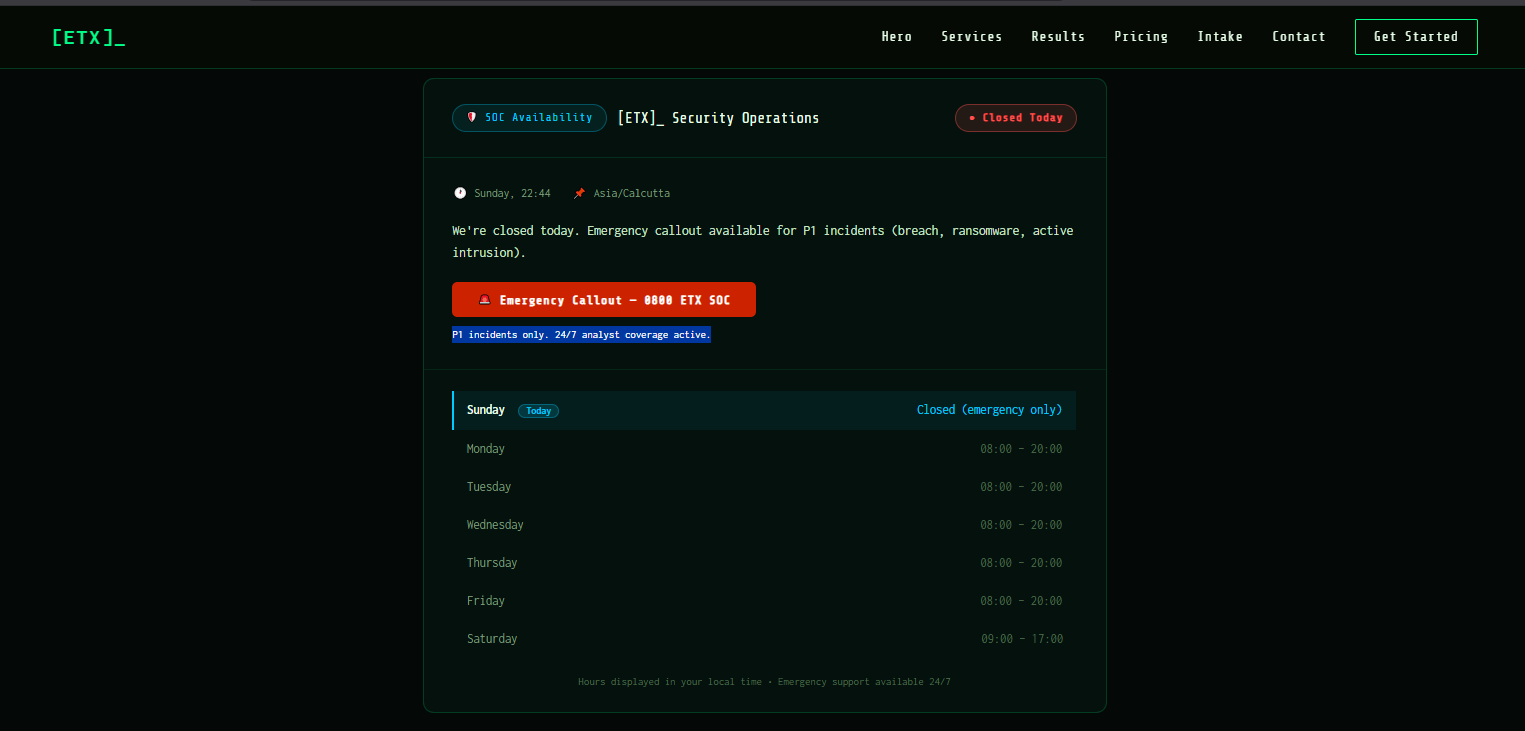Viewport: 1525px width, 731px height.
Task: Click the shield icon in the SOC Availability badge
Action: coord(472,118)
